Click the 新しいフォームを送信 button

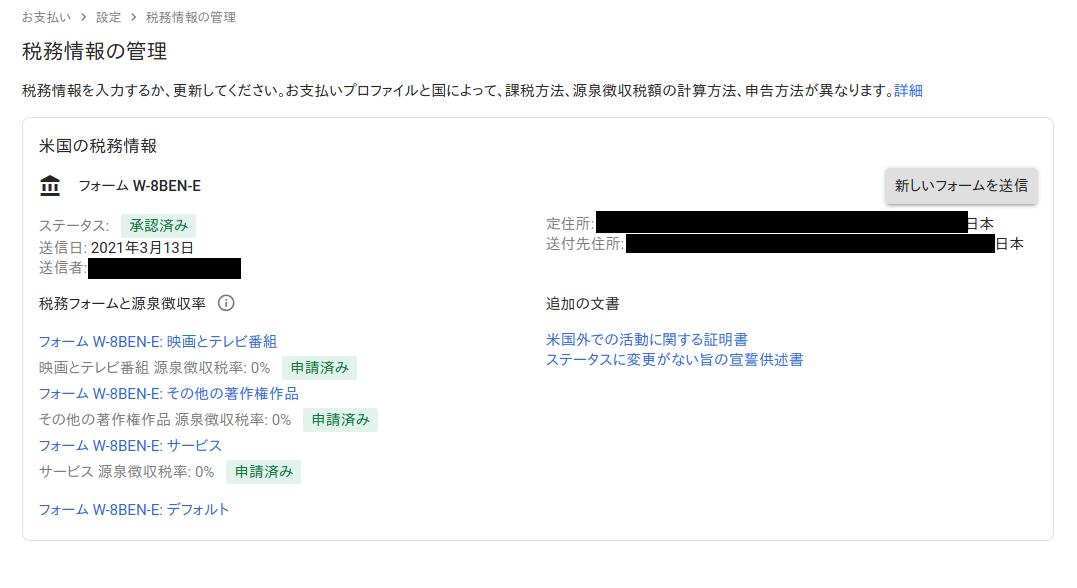coord(961,185)
